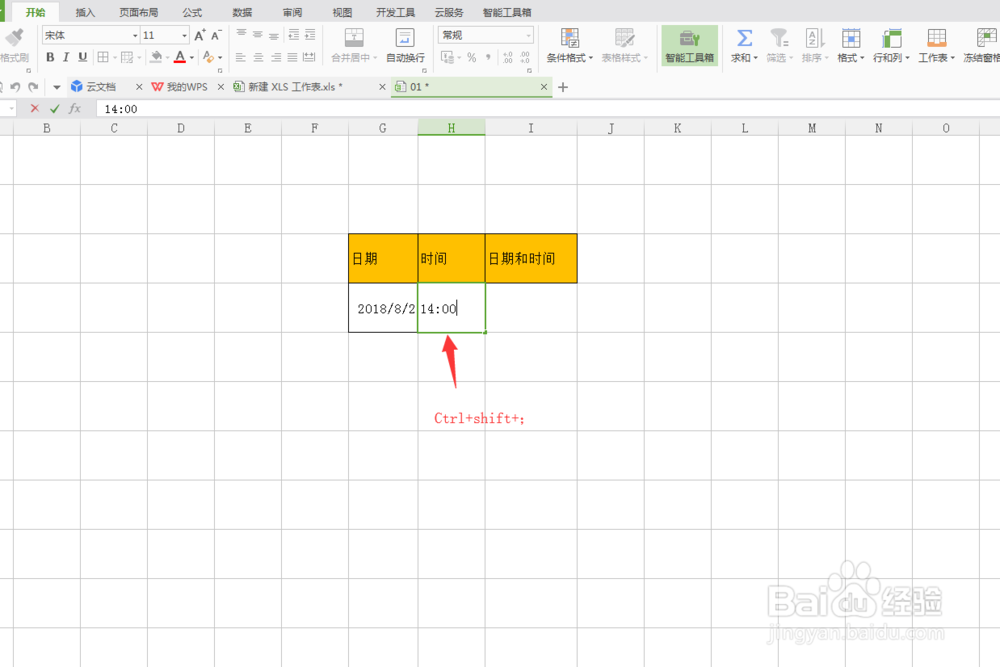Open the 视图 (View) ribbon tab
1000x667 pixels.
pyautogui.click(x=342, y=12)
